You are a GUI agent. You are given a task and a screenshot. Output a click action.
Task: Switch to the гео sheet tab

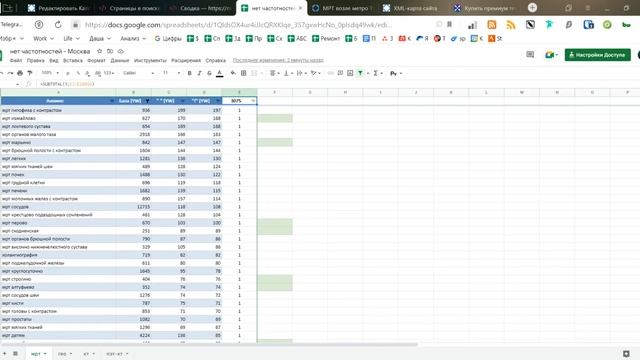point(64,354)
